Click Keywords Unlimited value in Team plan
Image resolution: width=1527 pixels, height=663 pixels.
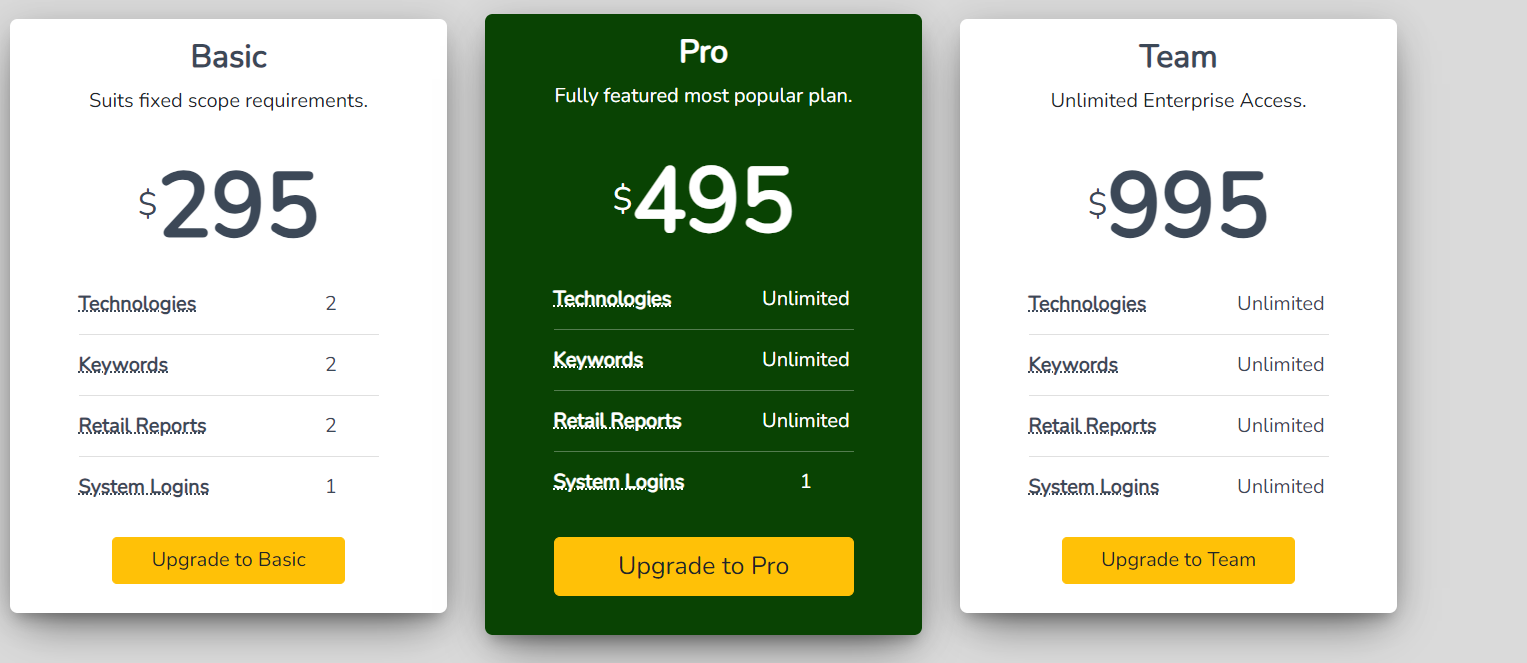1281,365
